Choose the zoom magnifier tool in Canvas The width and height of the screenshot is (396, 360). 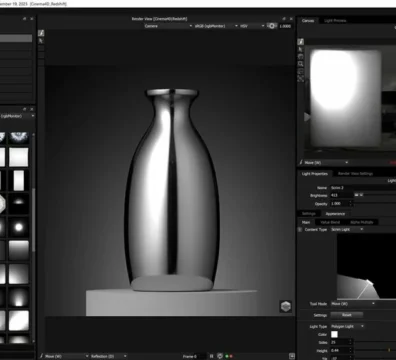pyautogui.click(x=301, y=64)
